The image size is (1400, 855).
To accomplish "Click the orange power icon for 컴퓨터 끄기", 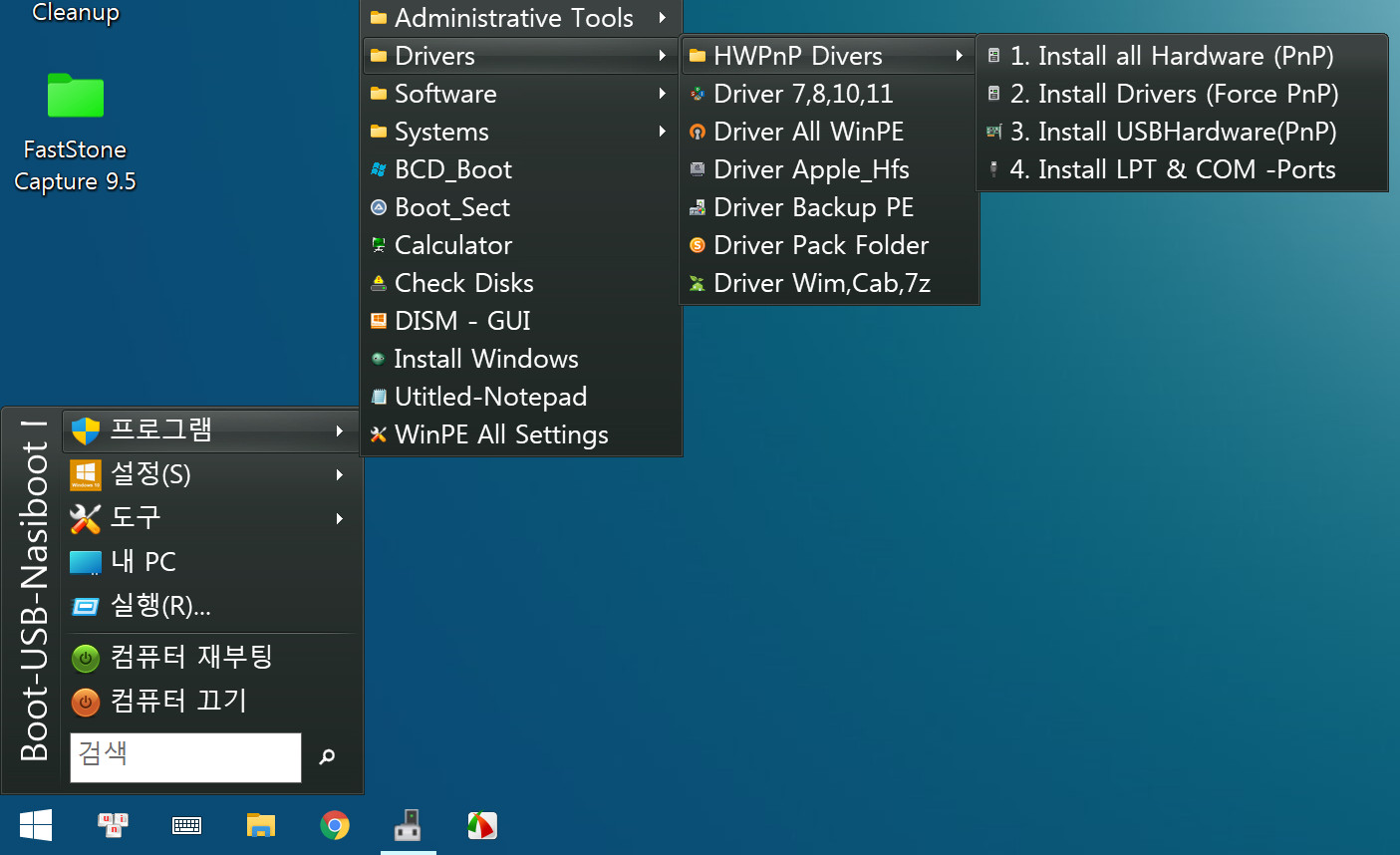I will point(86,702).
